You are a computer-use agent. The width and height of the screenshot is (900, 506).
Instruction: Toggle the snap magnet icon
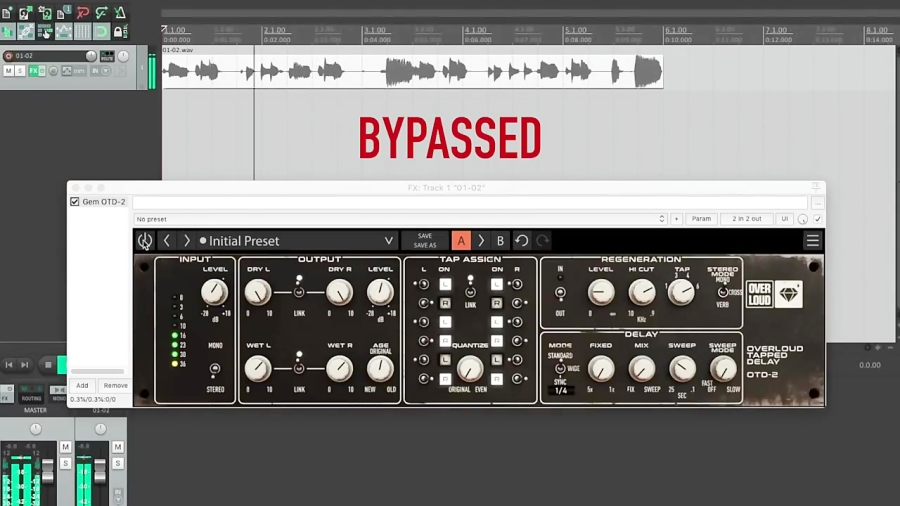102,31
